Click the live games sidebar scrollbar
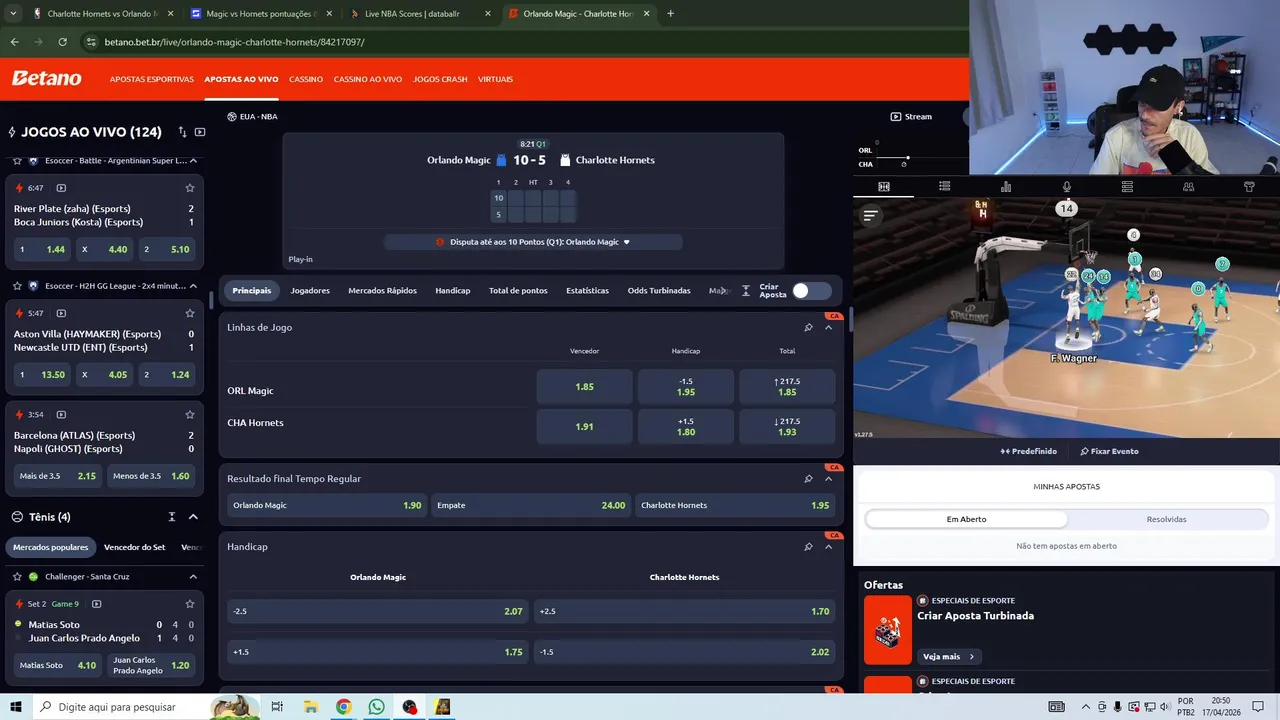Image resolution: width=1280 pixels, height=720 pixels. coord(211,300)
